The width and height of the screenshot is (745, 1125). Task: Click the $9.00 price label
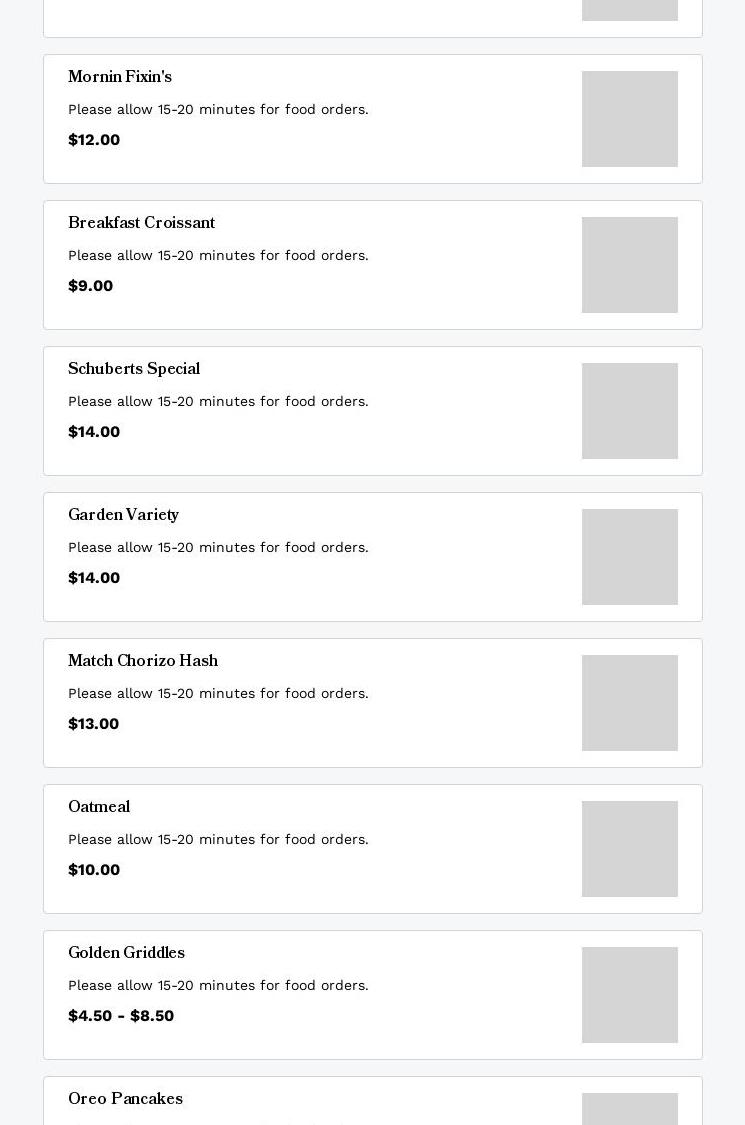(x=90, y=286)
